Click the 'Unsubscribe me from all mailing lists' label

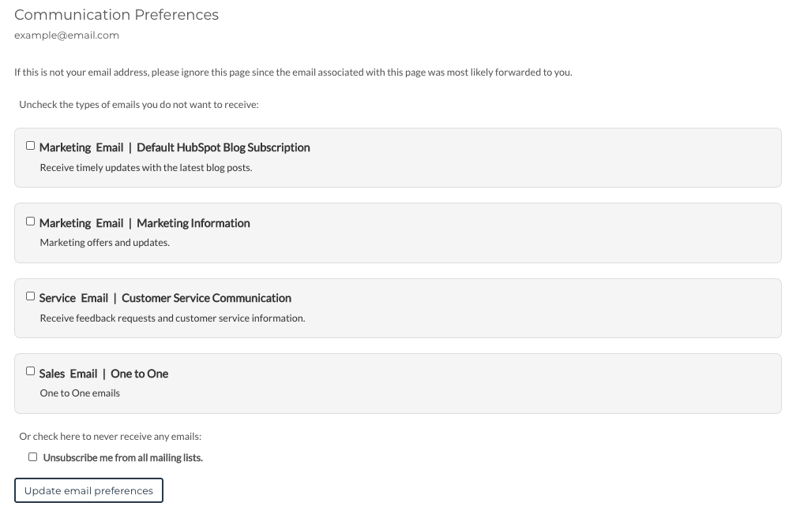click(x=123, y=458)
